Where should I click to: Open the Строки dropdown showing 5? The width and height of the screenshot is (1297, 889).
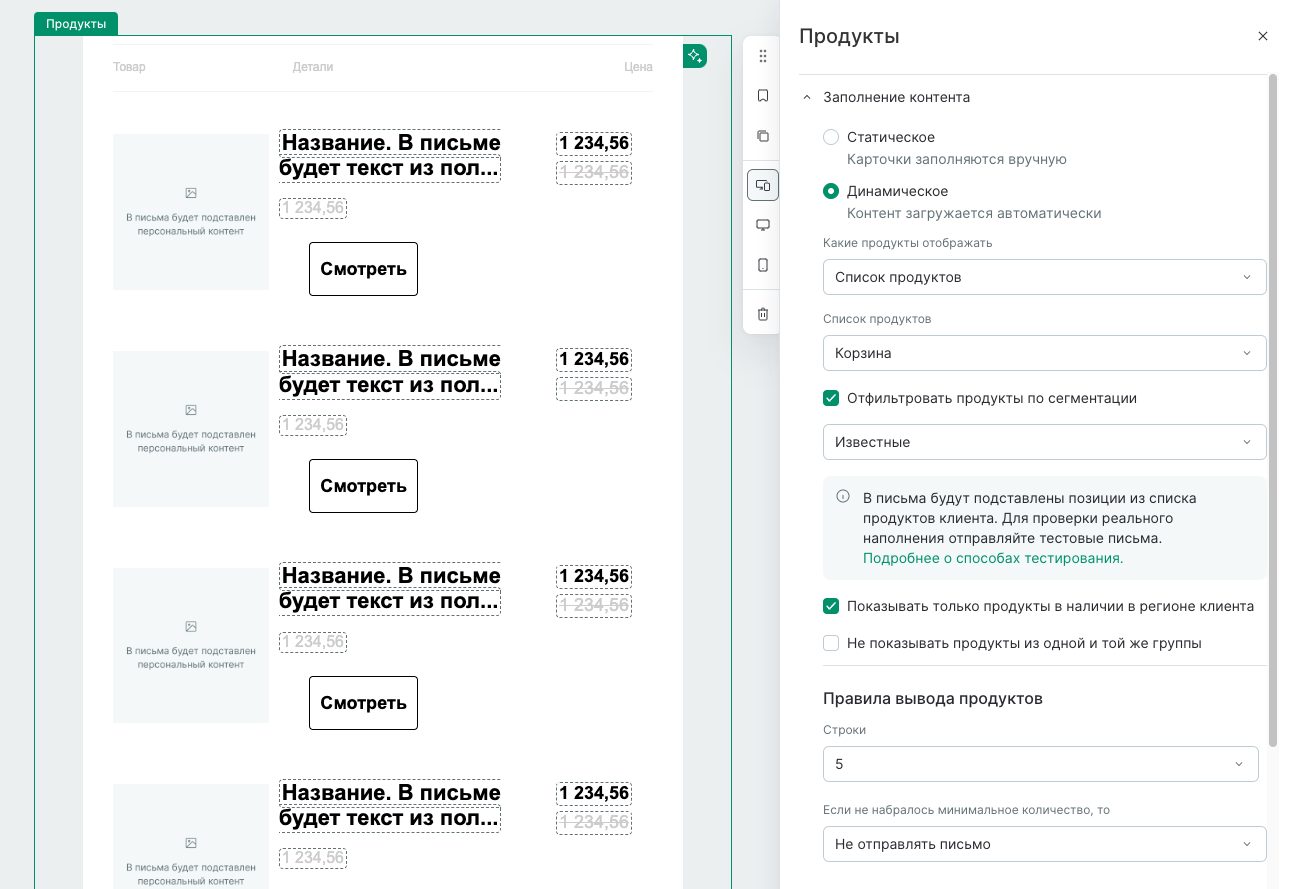pos(1040,764)
